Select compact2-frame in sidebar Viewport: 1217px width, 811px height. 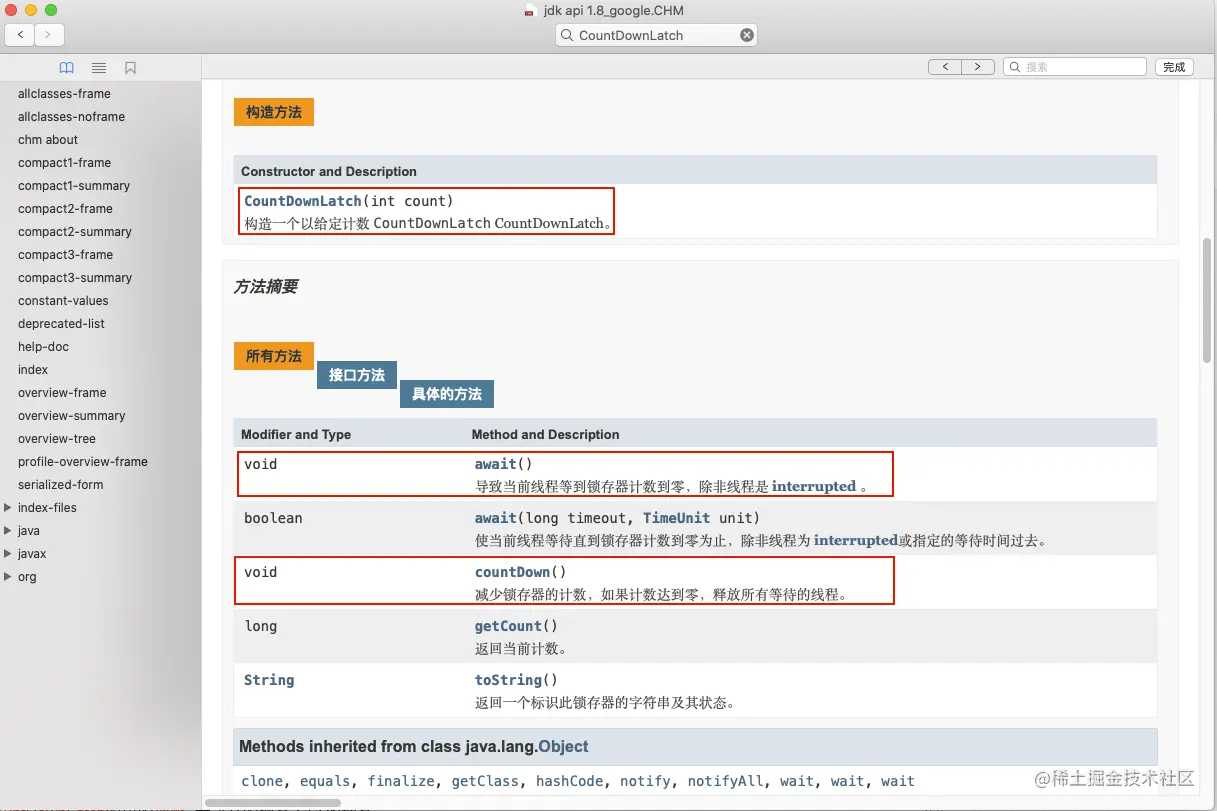pyautogui.click(x=65, y=209)
